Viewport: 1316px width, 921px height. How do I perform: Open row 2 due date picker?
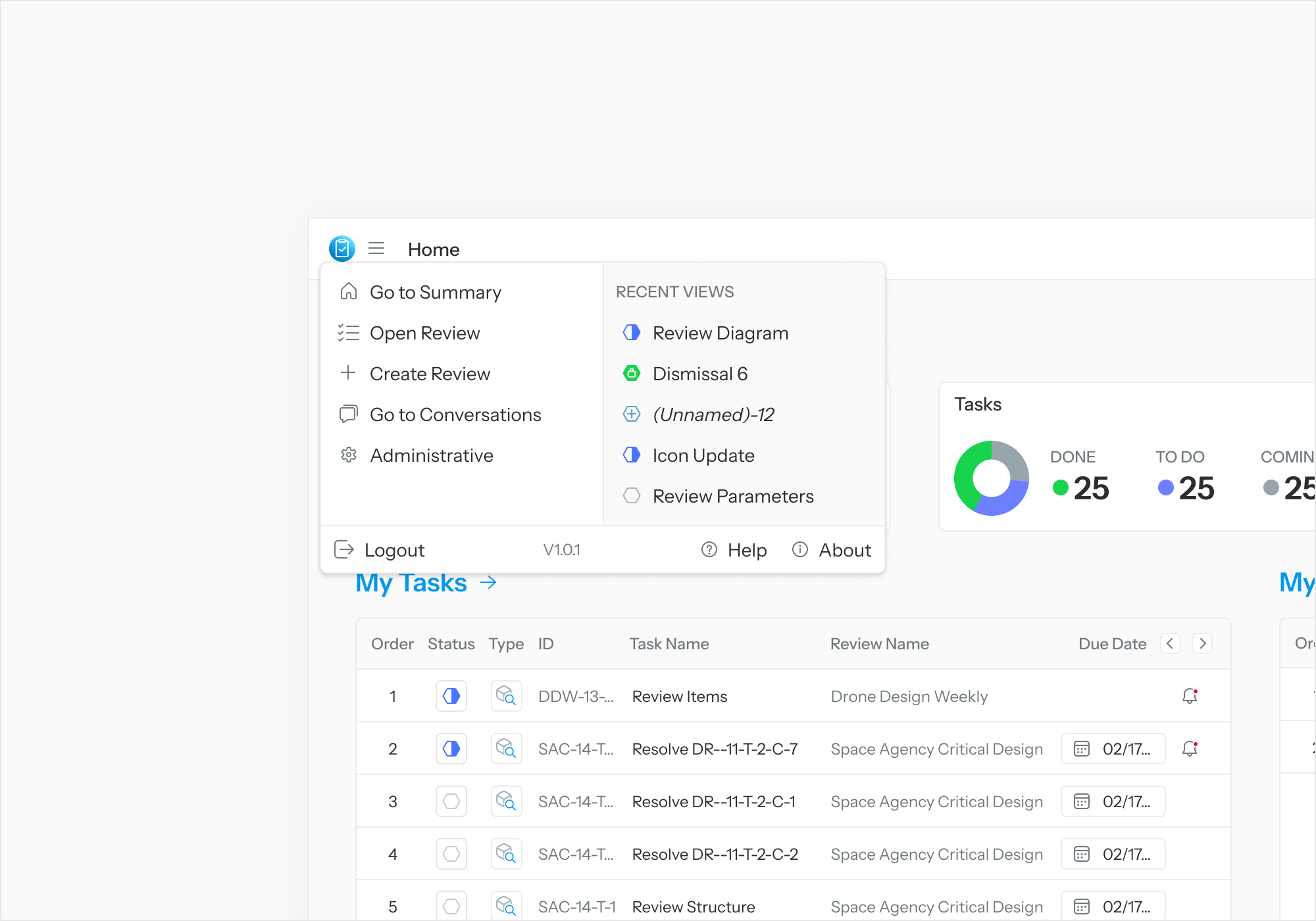(1113, 749)
